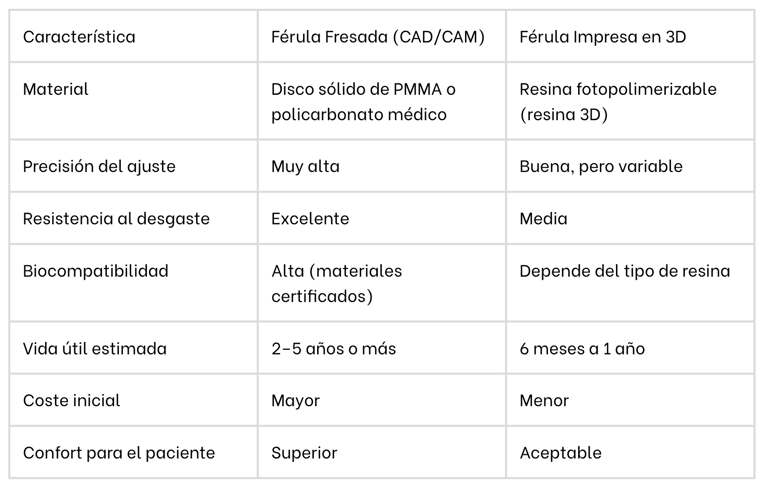The image size is (768, 487).
Task: Click the "Alta (materiales certificados)" cell
Action: coord(338,283)
